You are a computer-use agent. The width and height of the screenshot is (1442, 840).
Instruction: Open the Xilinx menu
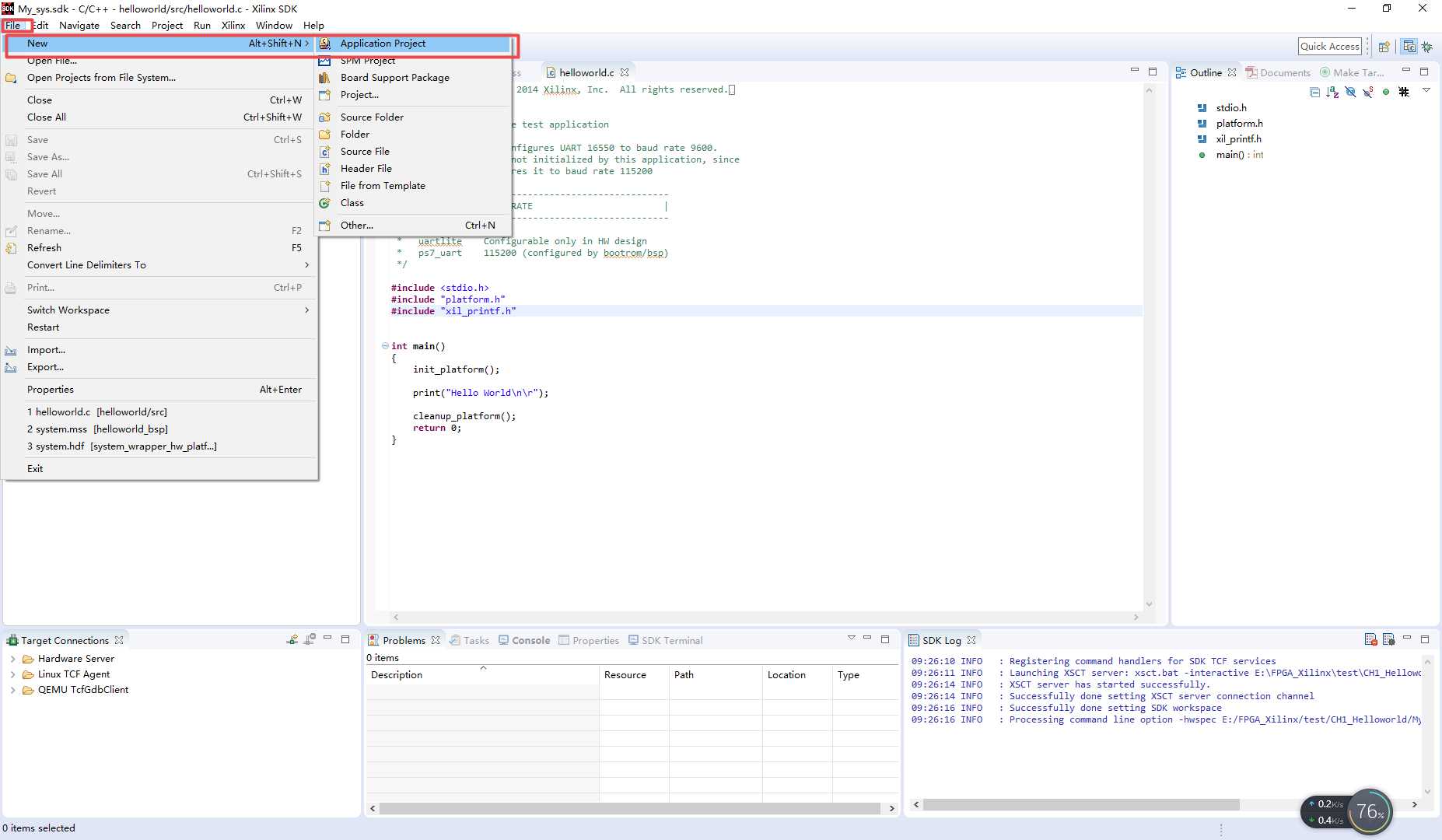[x=233, y=26]
